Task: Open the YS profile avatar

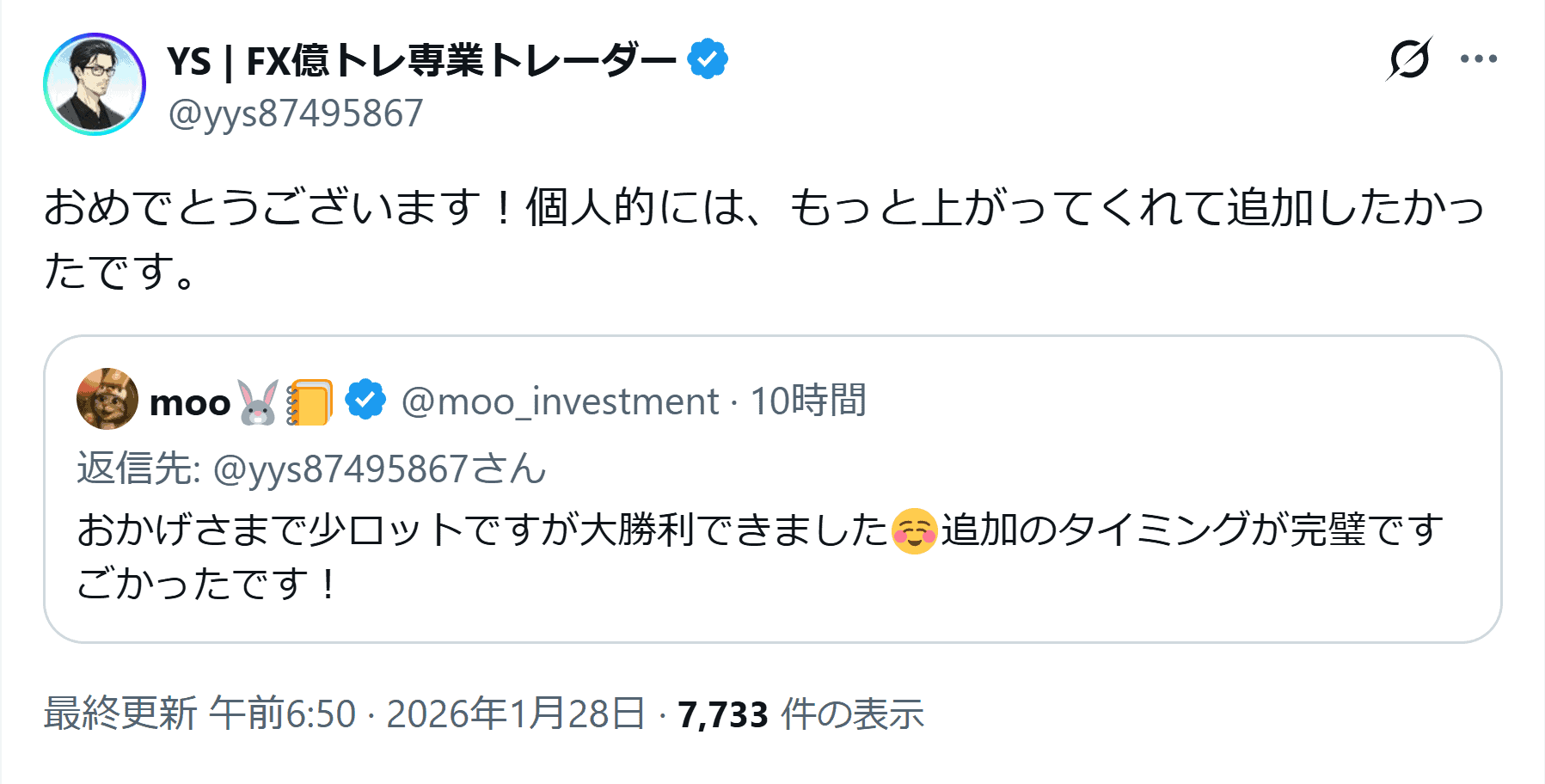Action: (95, 84)
